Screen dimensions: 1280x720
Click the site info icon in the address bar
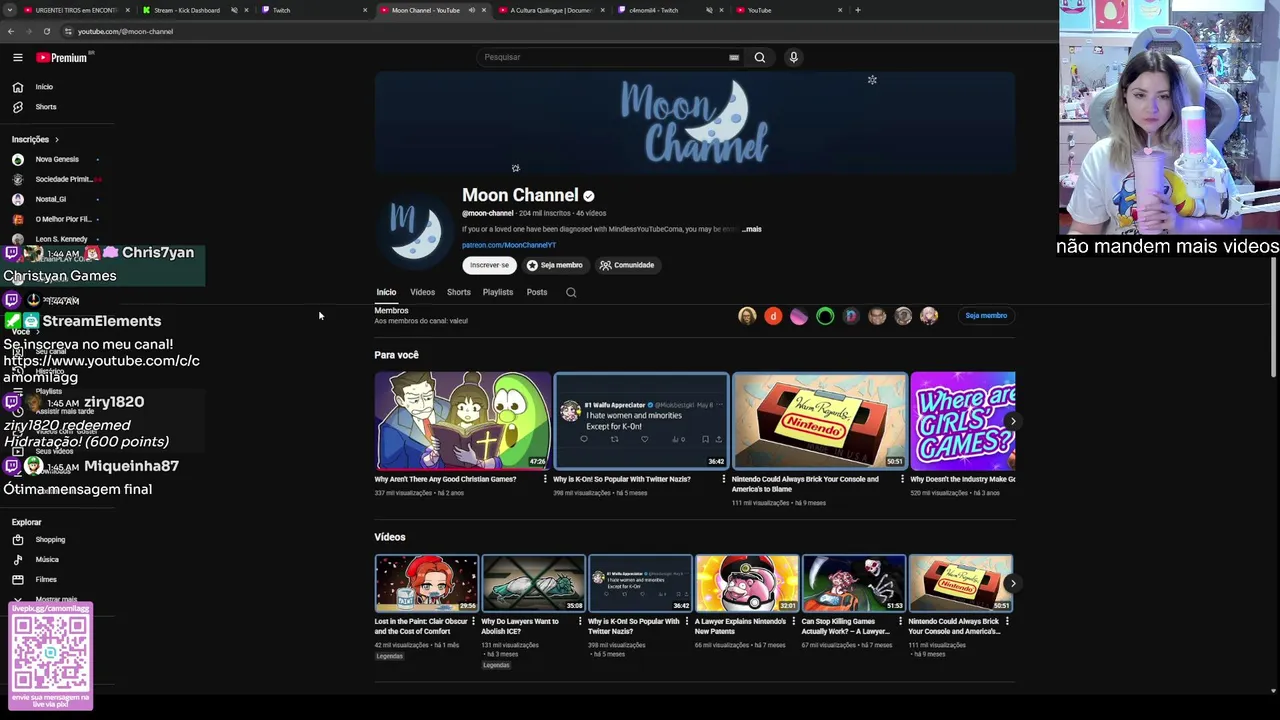[x=68, y=31]
